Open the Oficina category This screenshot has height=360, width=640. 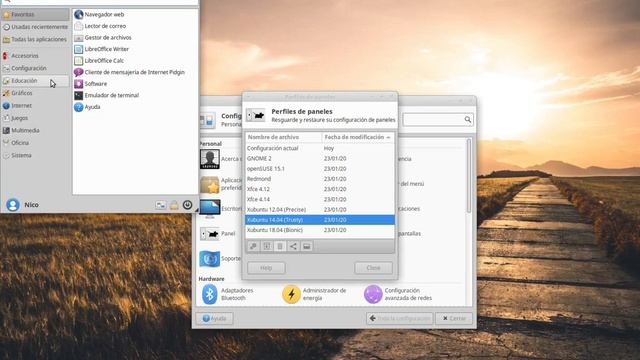35,143
